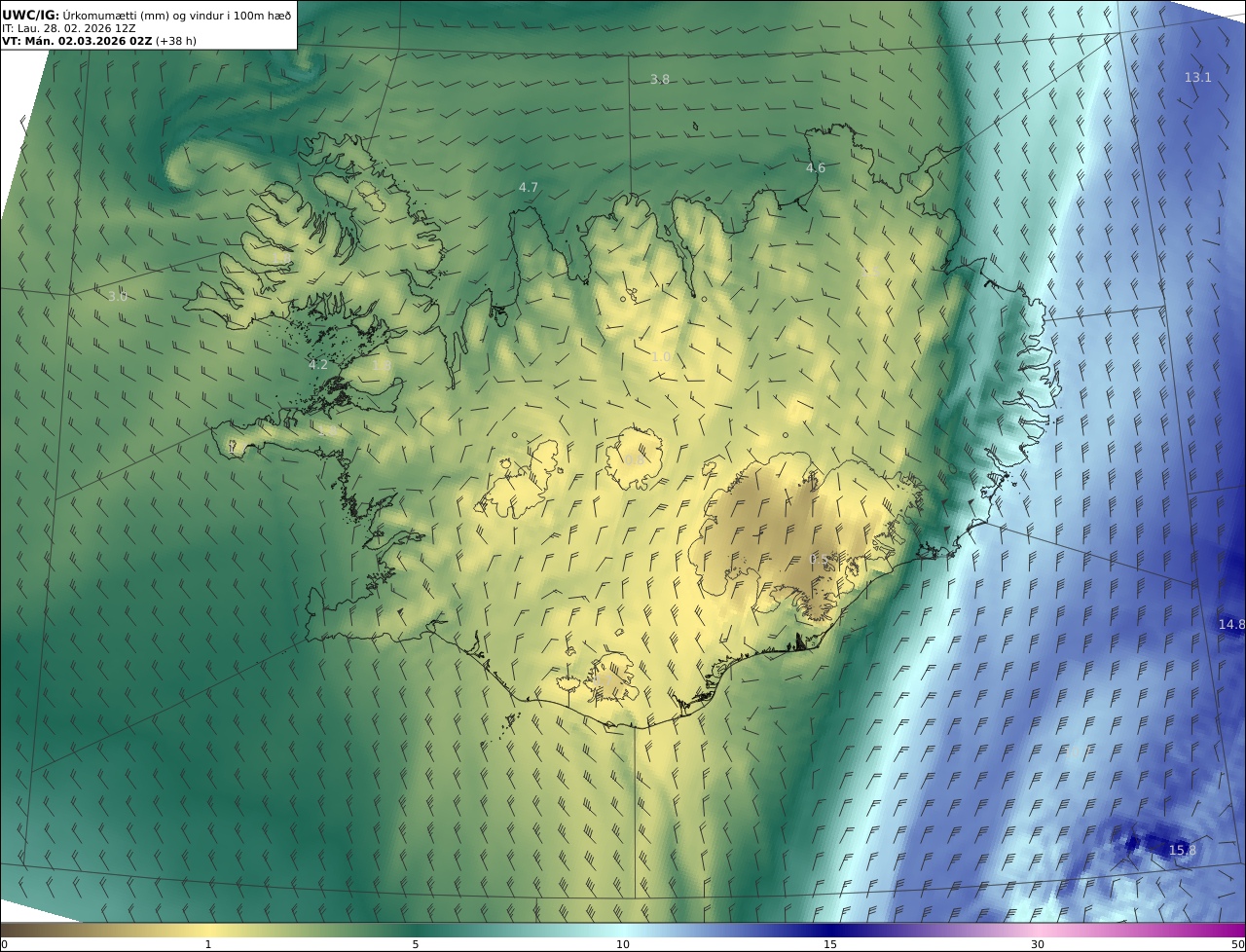The height and width of the screenshot is (952, 1246).
Task: Click the 0 tick on the color scale
Action: (4, 944)
